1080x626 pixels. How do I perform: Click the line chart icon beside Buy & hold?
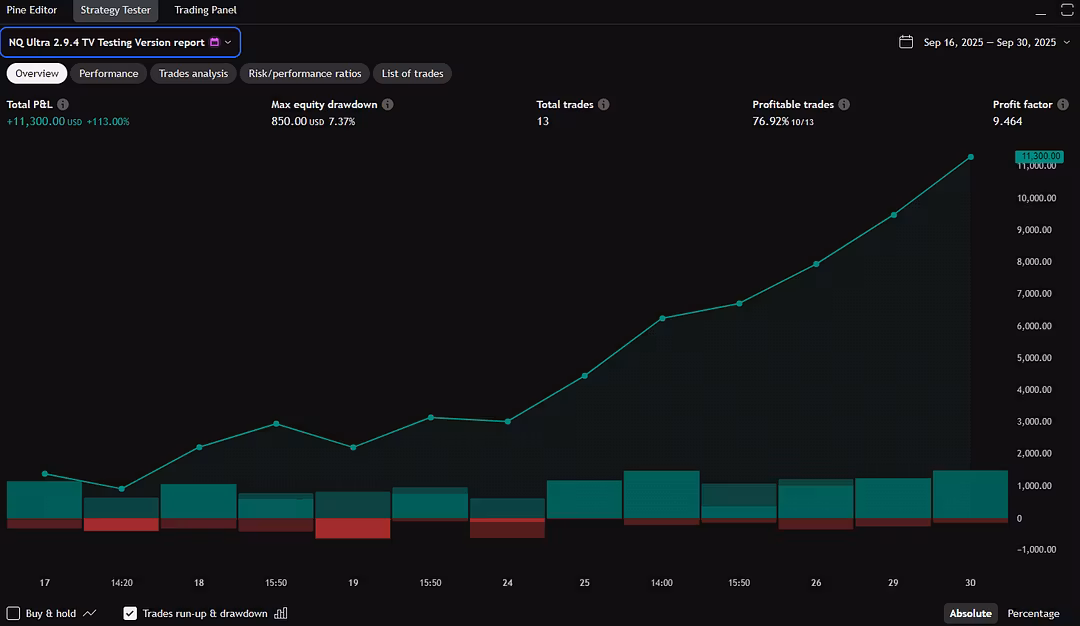click(x=90, y=613)
